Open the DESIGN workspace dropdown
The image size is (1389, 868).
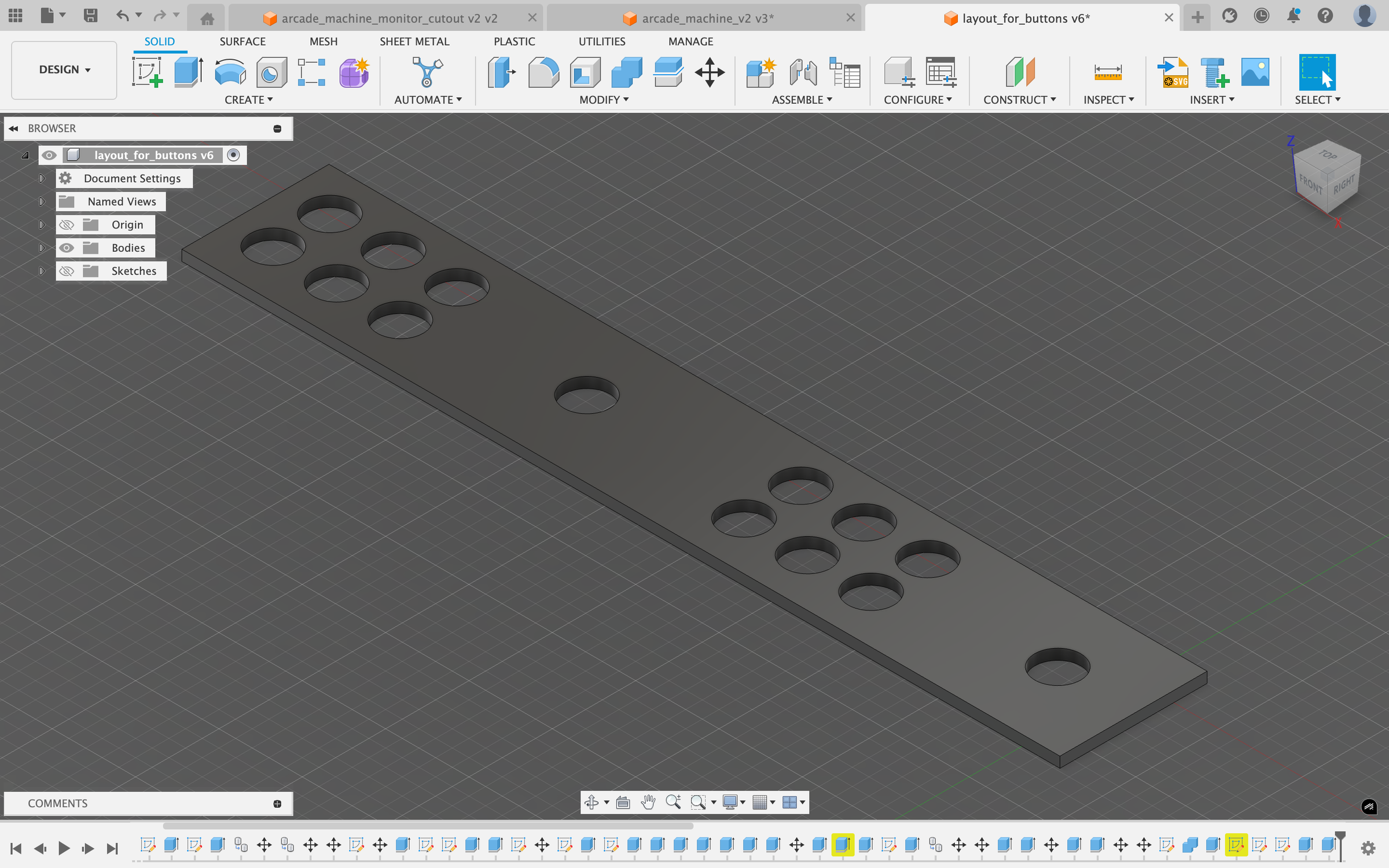pos(64,70)
